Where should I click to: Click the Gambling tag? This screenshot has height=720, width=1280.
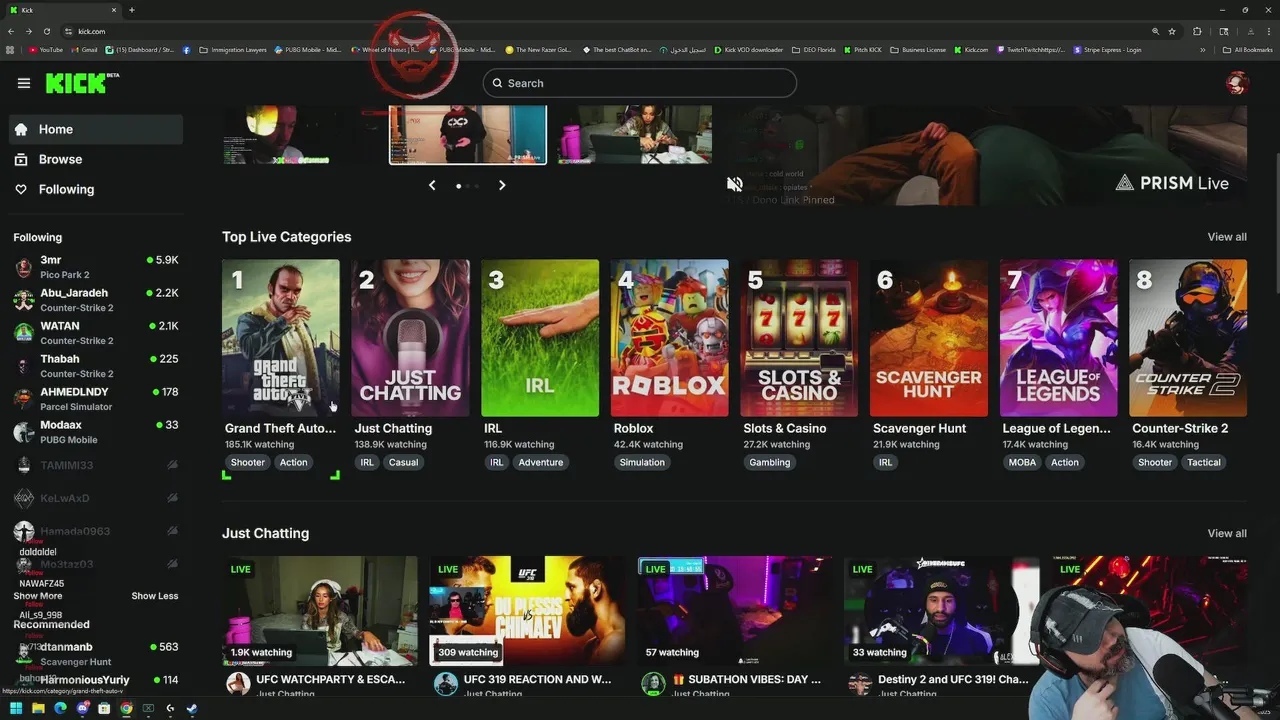pos(770,462)
